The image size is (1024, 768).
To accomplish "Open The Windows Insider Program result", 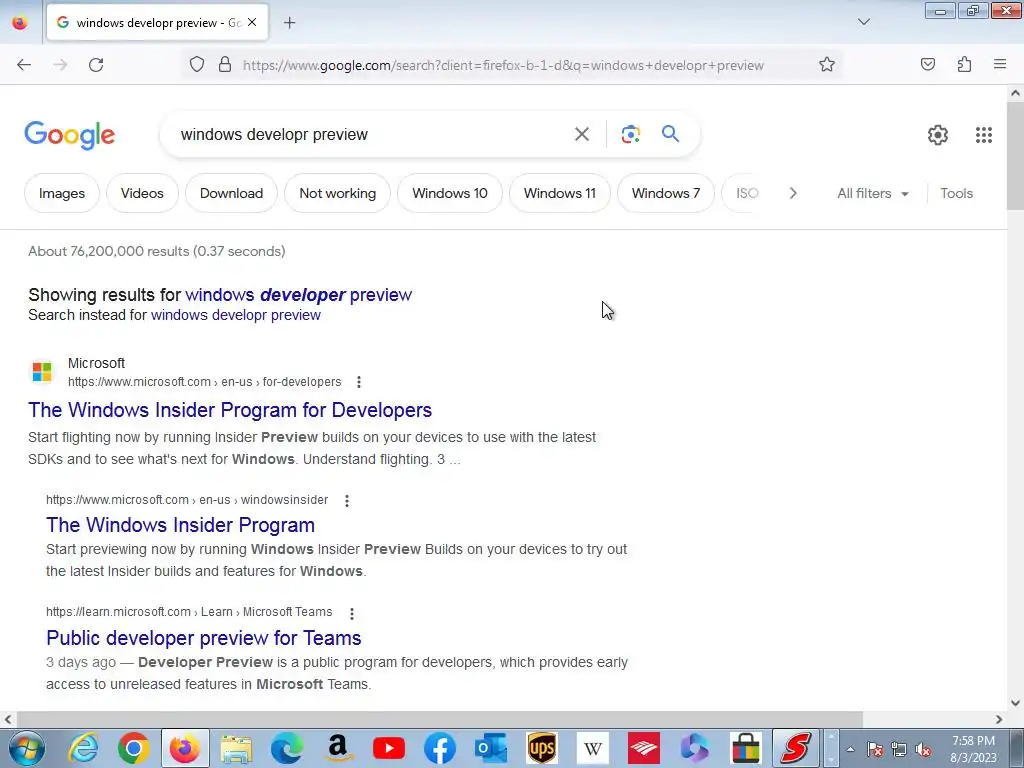I will point(180,525).
